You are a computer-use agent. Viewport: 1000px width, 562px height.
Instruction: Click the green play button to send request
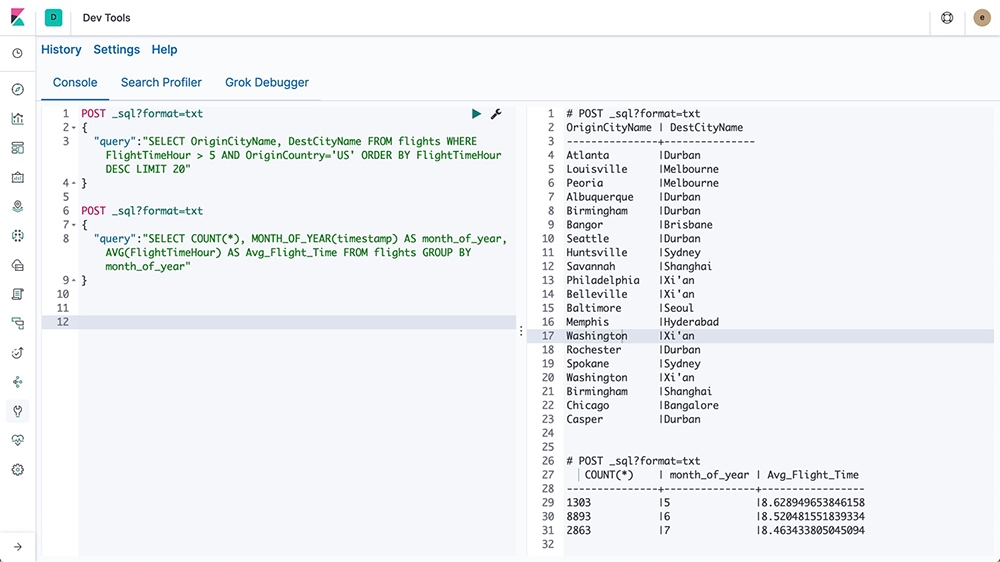click(x=476, y=114)
